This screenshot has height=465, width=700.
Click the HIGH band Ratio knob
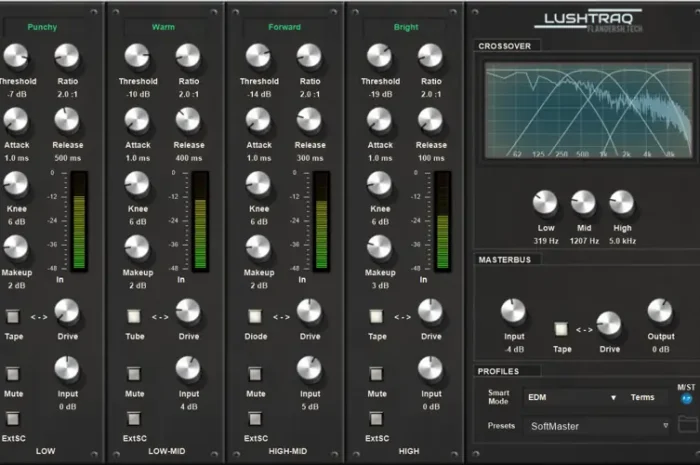430,56
